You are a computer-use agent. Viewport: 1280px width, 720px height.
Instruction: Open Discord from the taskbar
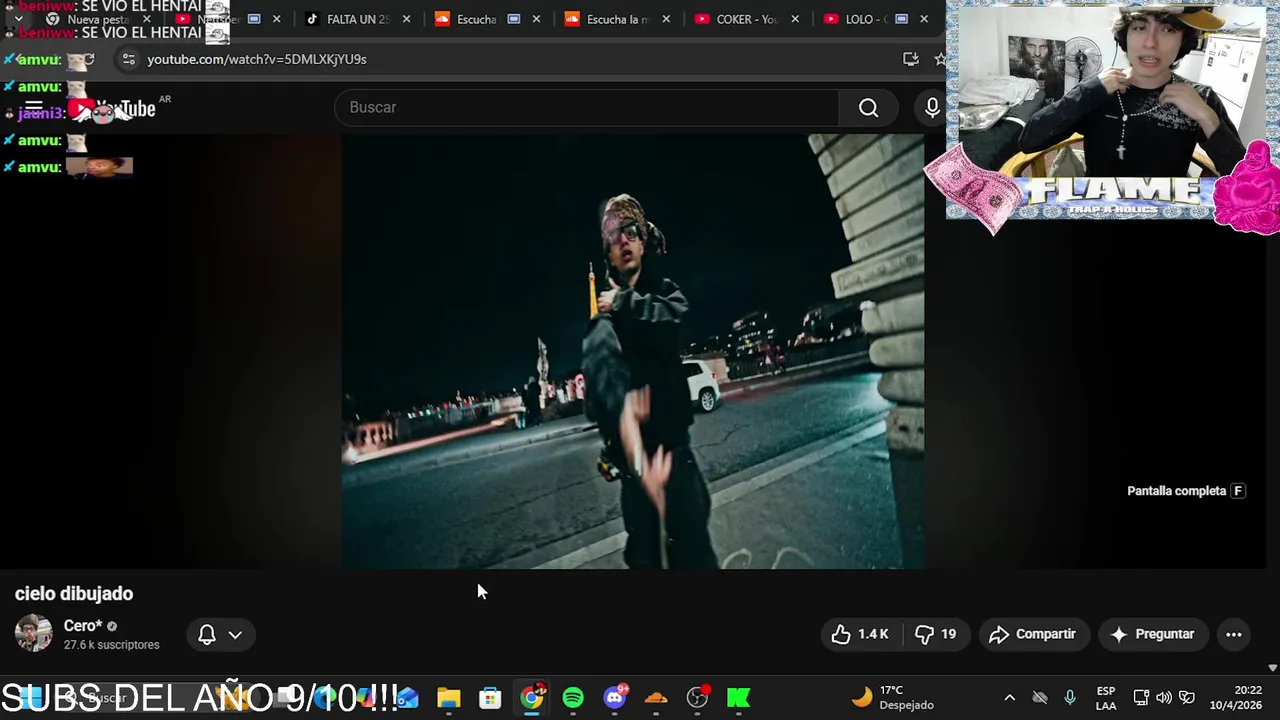pyautogui.click(x=615, y=698)
